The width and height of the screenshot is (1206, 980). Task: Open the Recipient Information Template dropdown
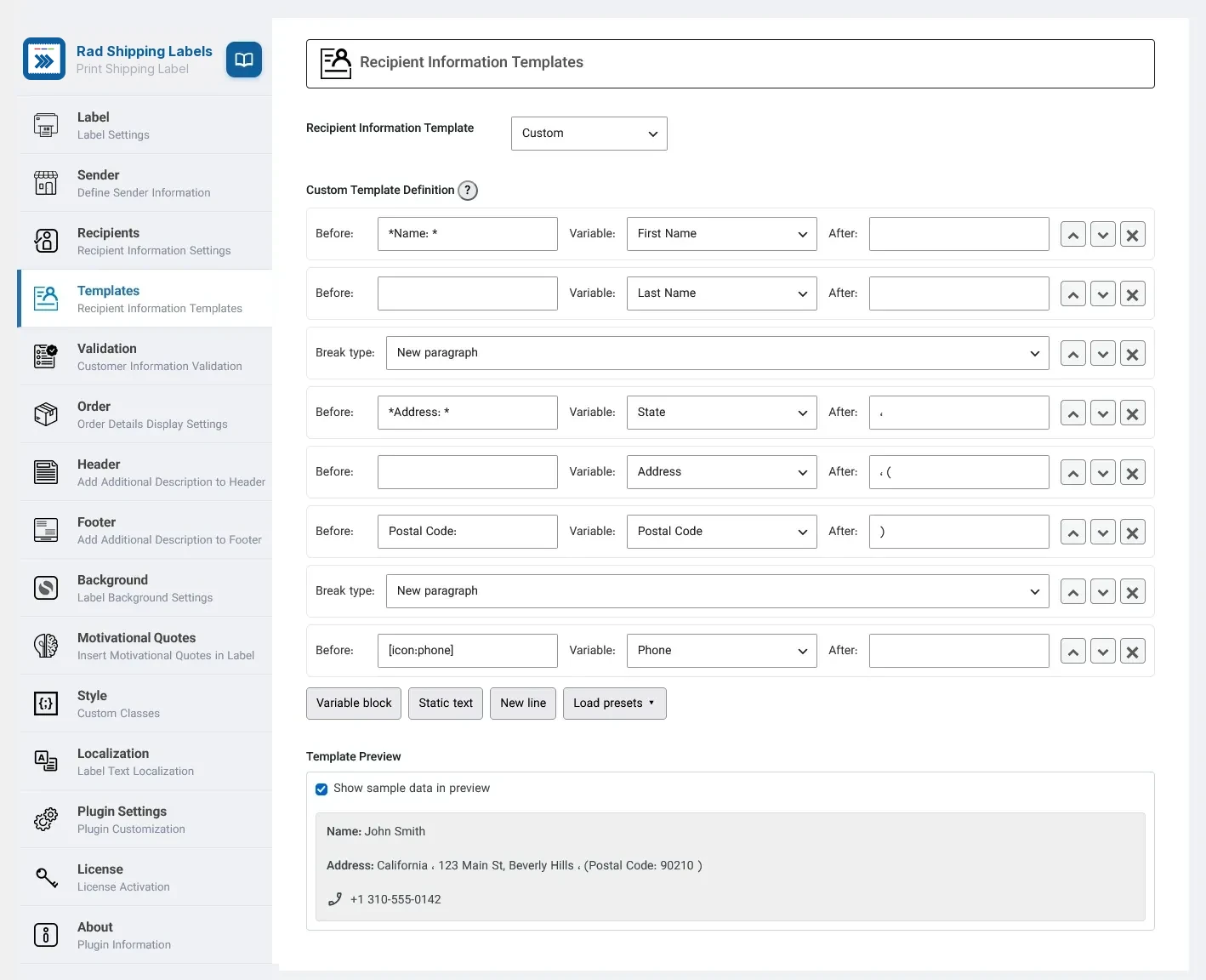pos(589,134)
